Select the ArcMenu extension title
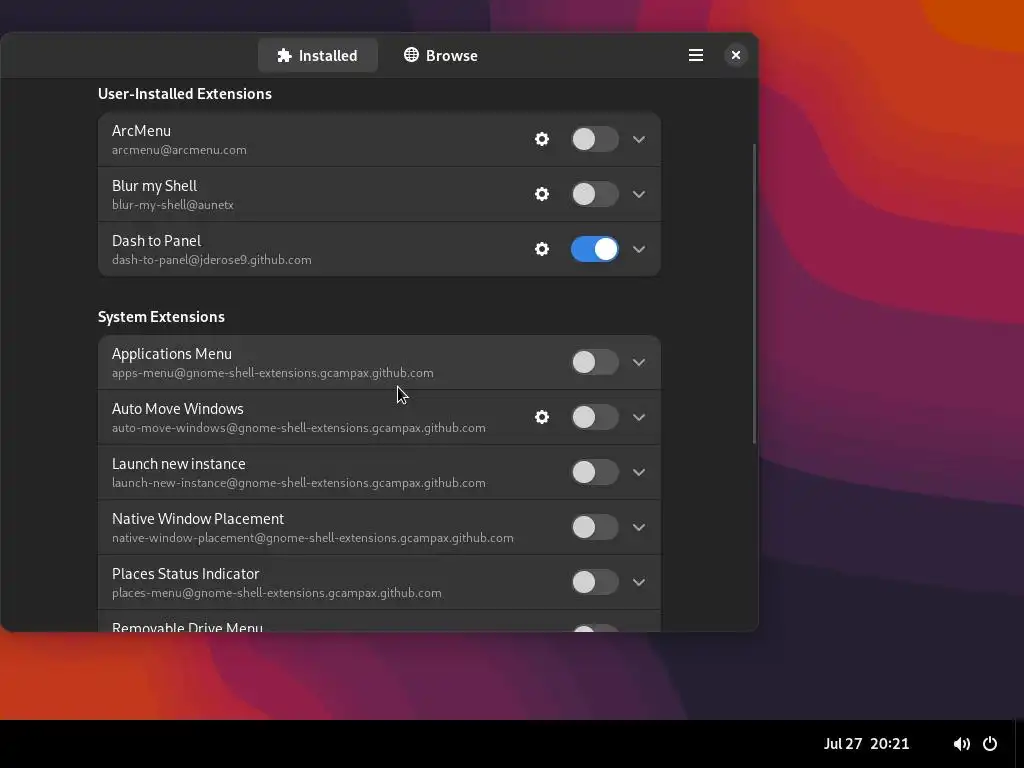The image size is (1024, 768). click(141, 131)
